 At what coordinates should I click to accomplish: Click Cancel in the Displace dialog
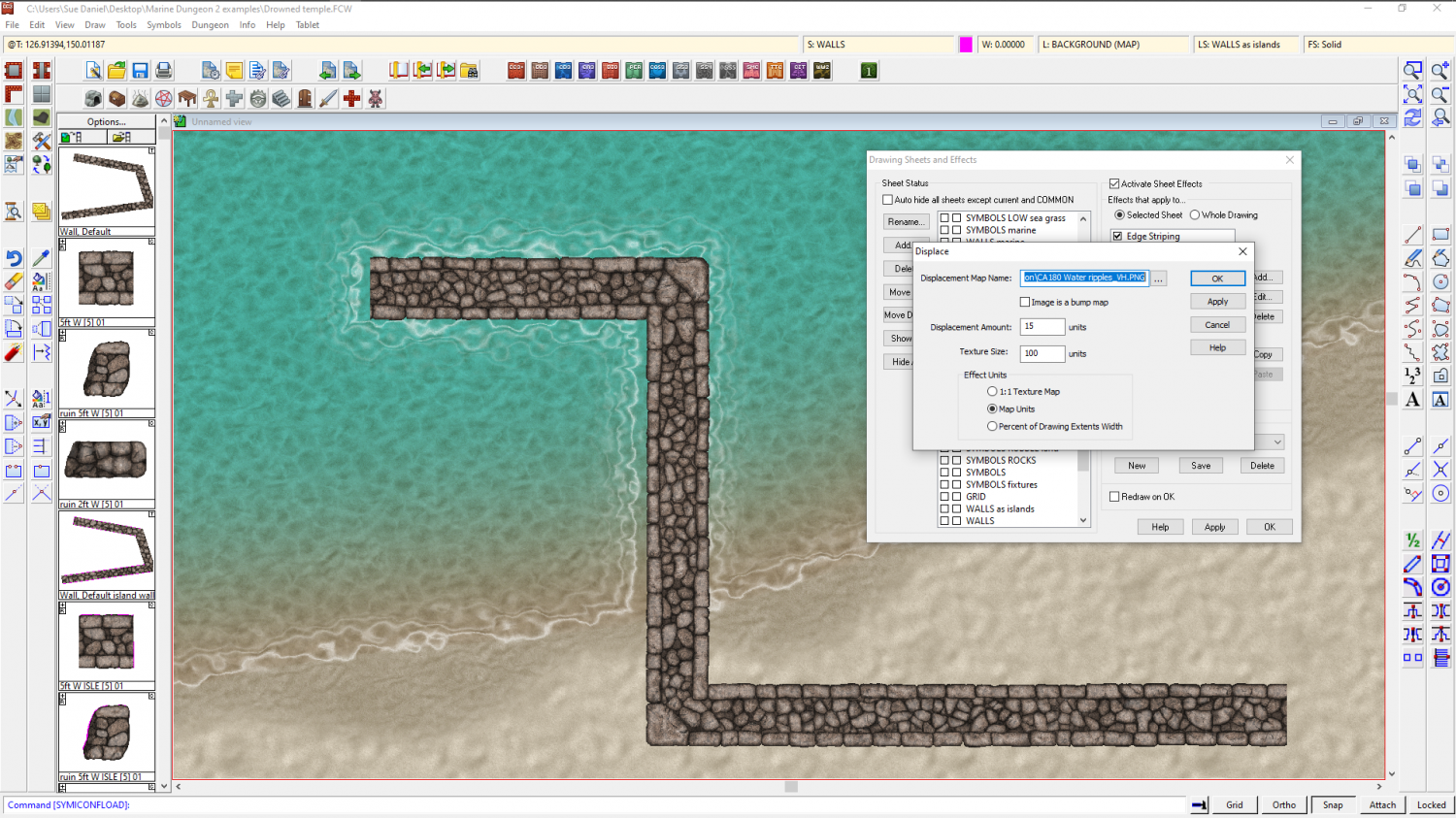tap(1217, 325)
